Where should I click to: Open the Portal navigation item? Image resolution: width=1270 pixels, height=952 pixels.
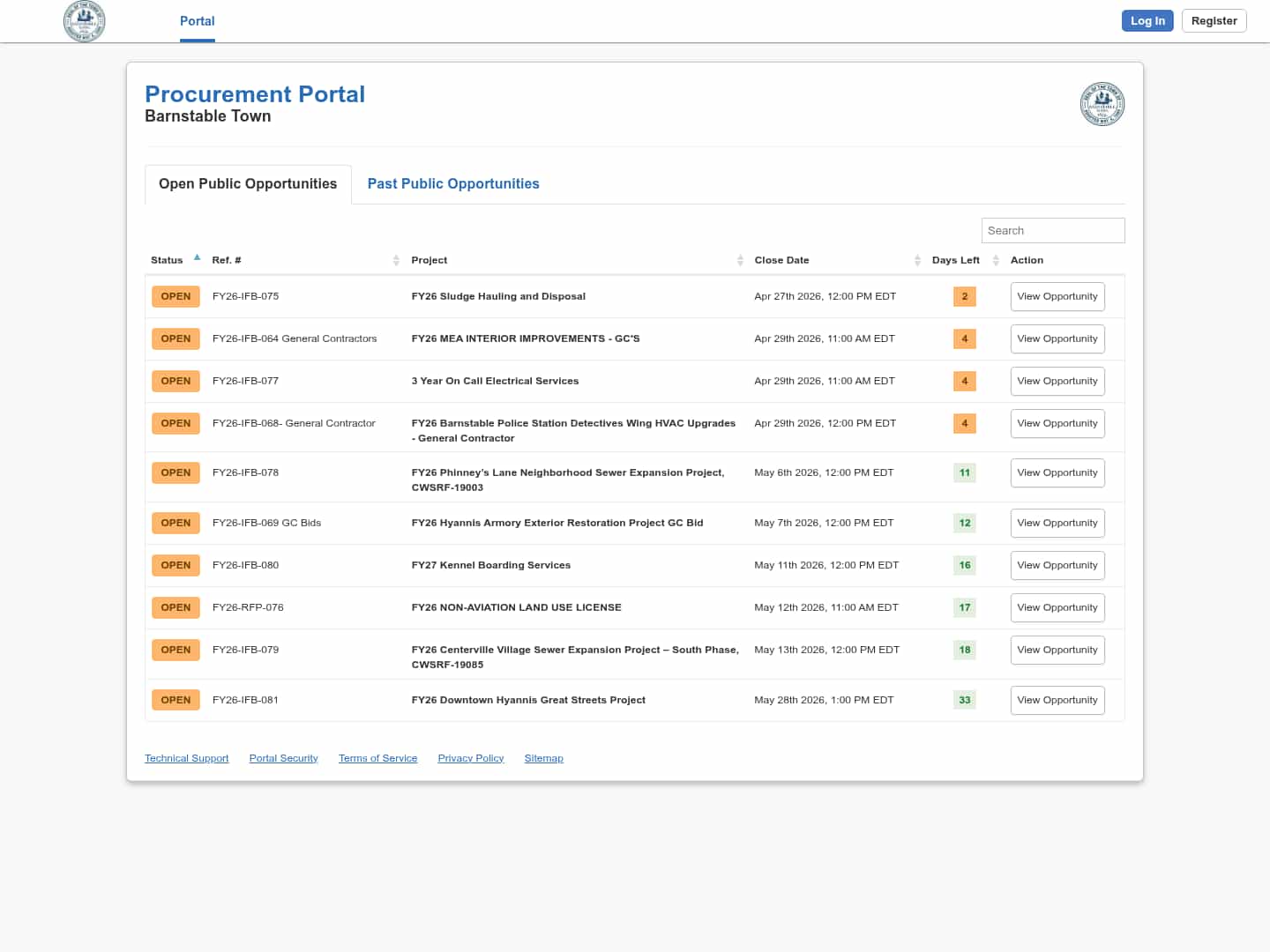pos(197,21)
